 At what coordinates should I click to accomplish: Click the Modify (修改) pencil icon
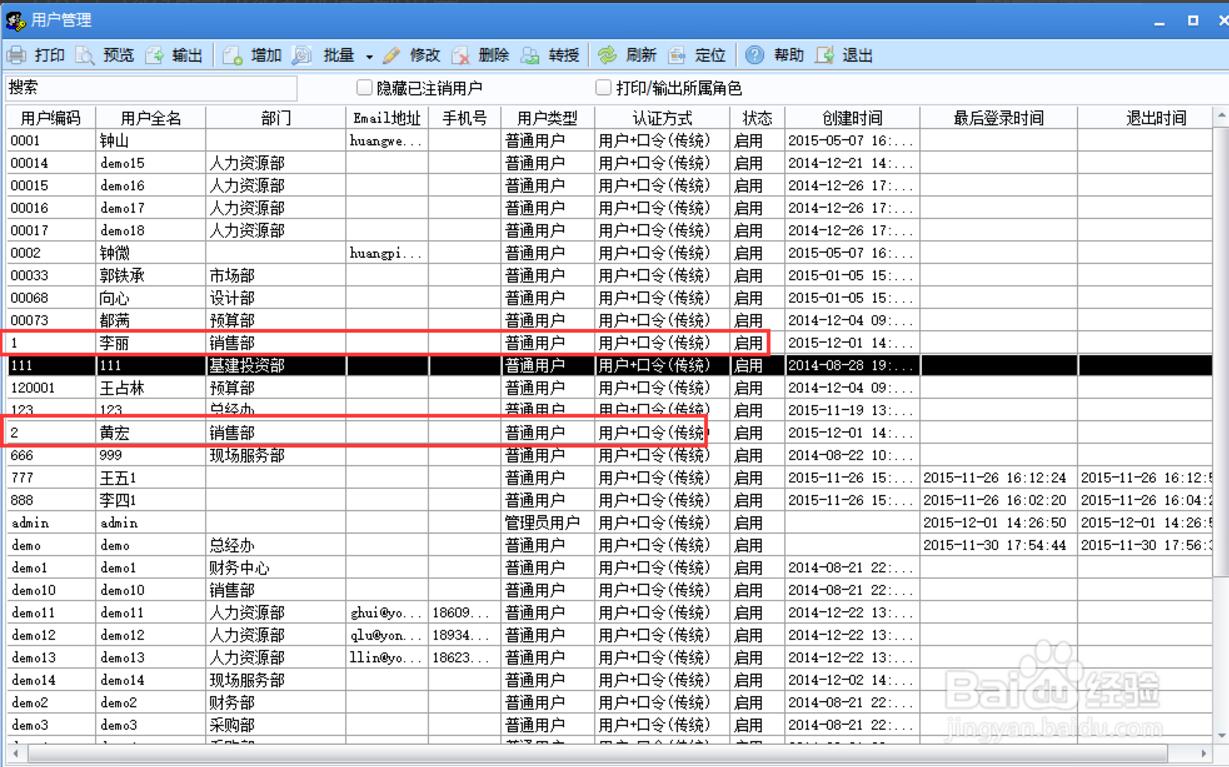click(391, 55)
